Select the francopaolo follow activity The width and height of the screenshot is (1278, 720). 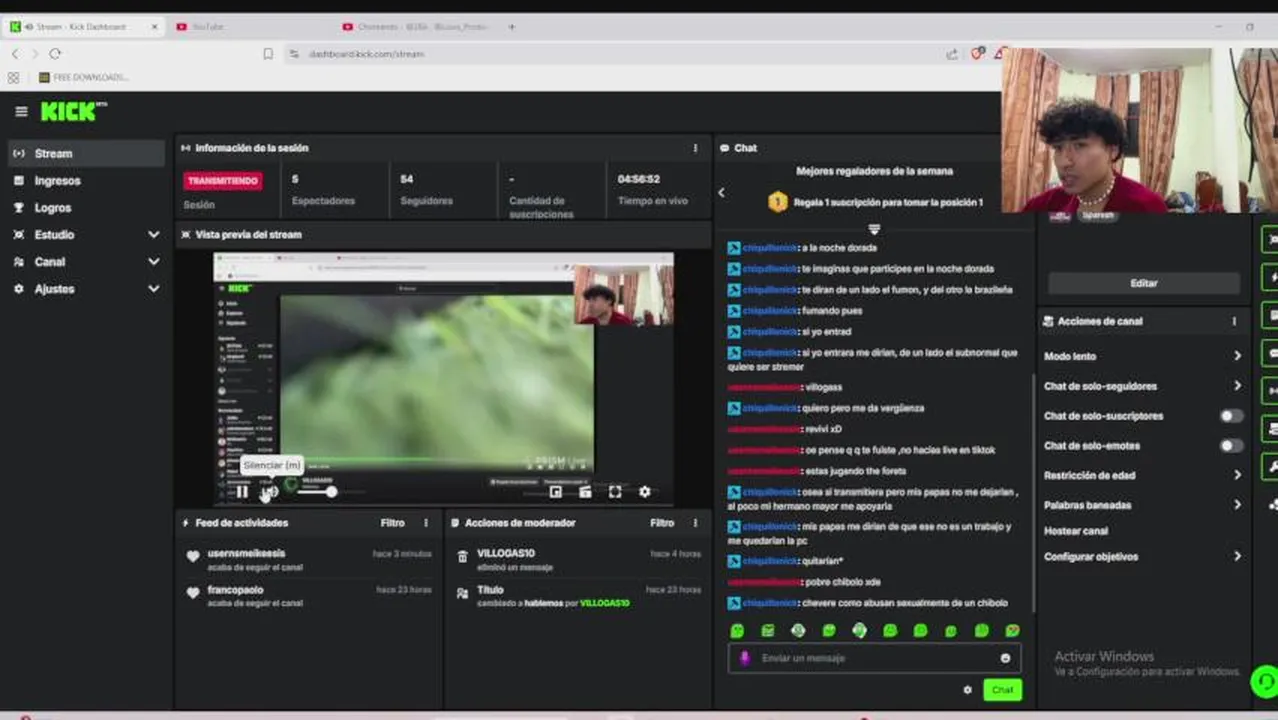click(x=308, y=596)
